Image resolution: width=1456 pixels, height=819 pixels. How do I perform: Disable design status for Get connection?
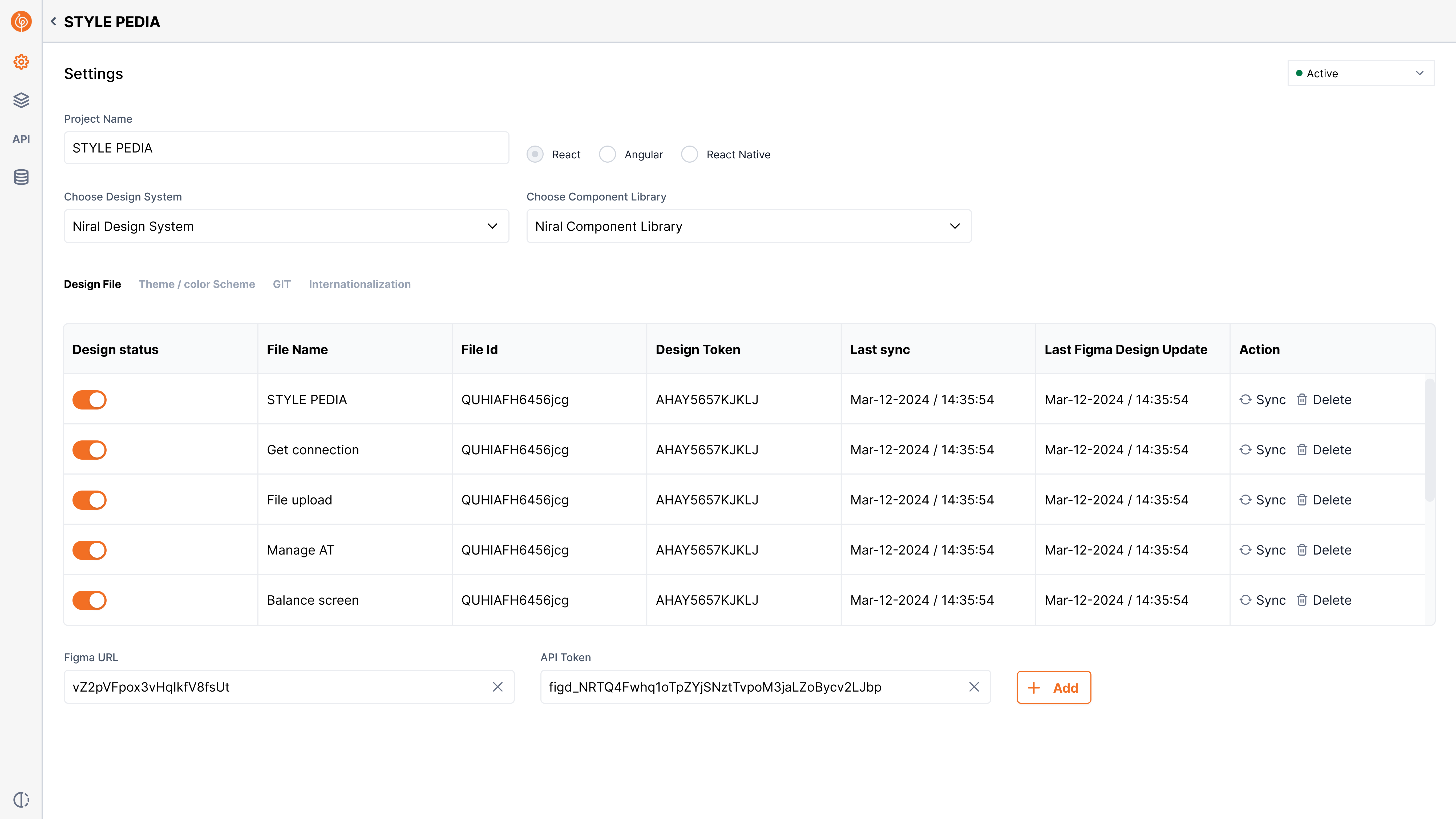(x=89, y=450)
